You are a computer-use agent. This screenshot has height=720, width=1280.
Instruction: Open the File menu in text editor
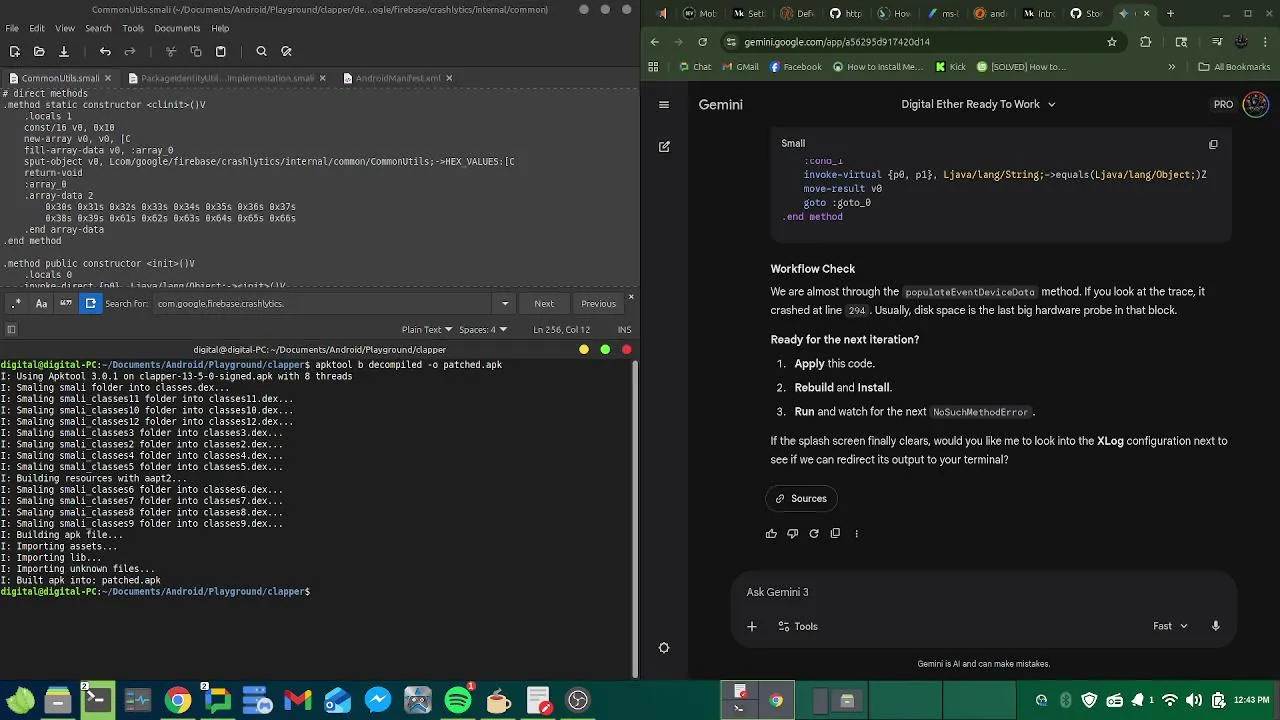click(x=12, y=28)
